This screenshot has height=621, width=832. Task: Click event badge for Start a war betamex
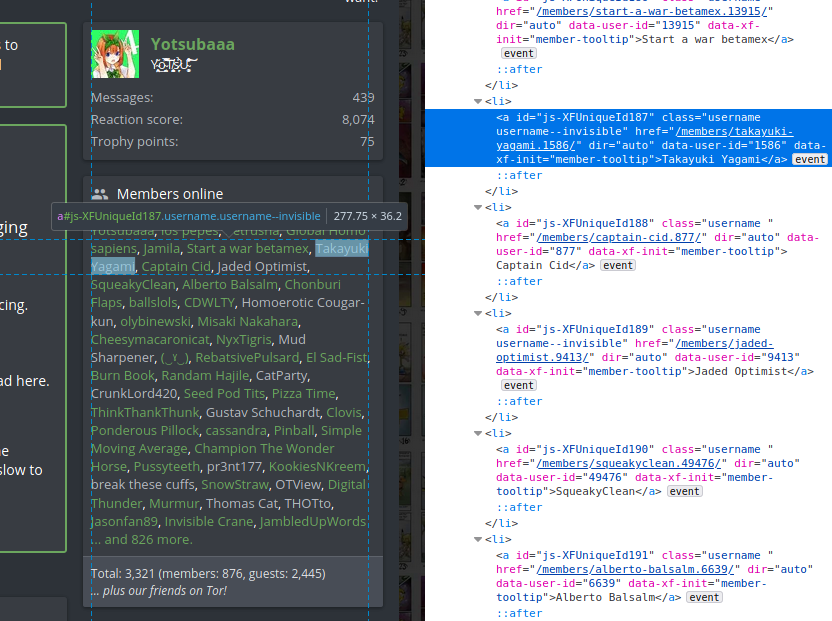(519, 54)
